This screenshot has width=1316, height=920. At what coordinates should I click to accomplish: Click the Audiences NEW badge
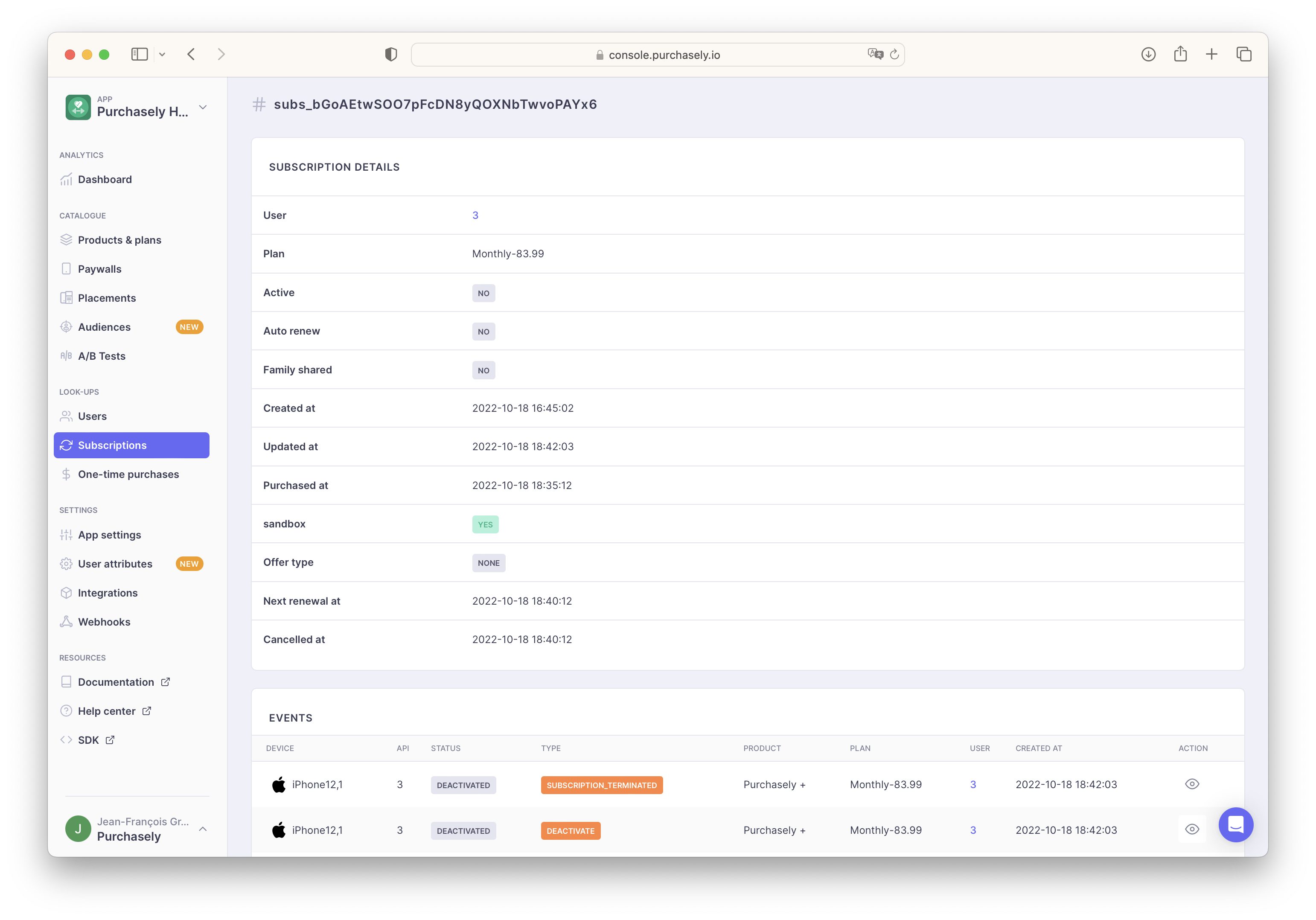pyautogui.click(x=190, y=327)
